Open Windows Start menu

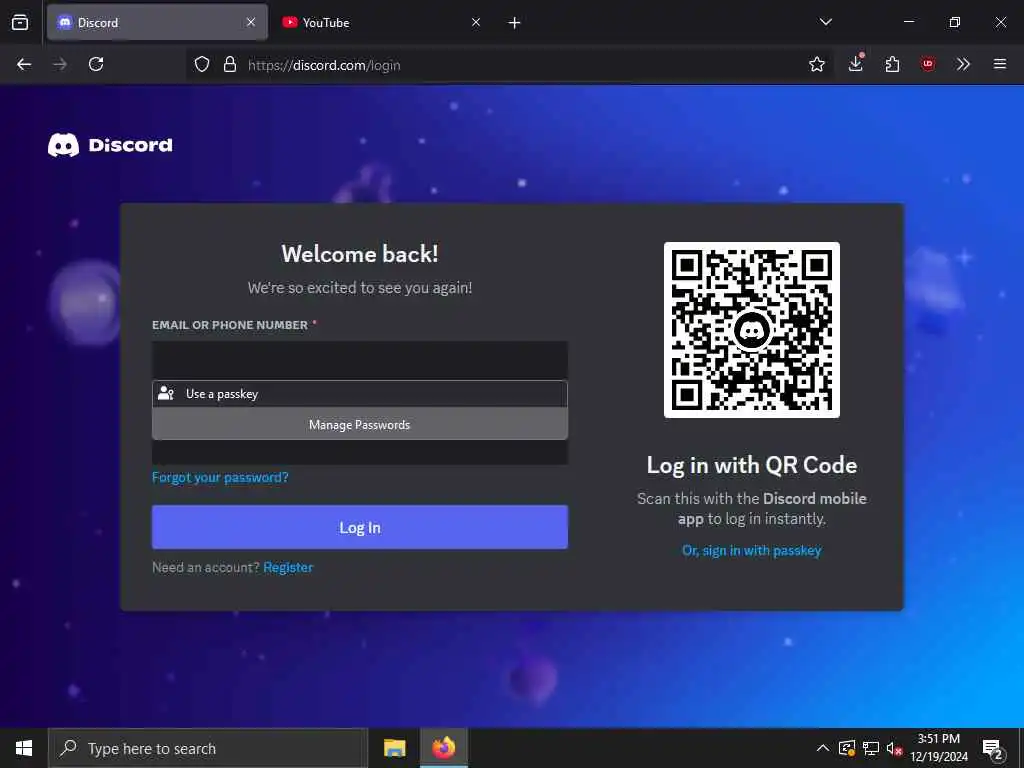(24, 748)
